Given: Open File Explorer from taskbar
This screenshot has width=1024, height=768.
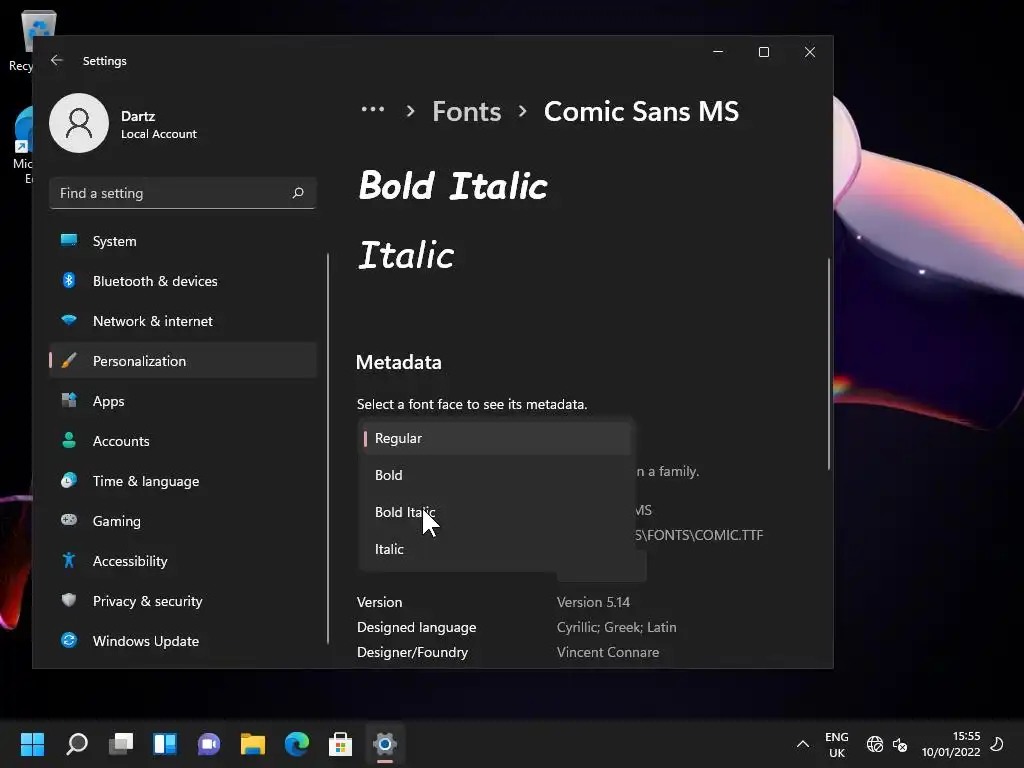Looking at the screenshot, I should point(253,744).
